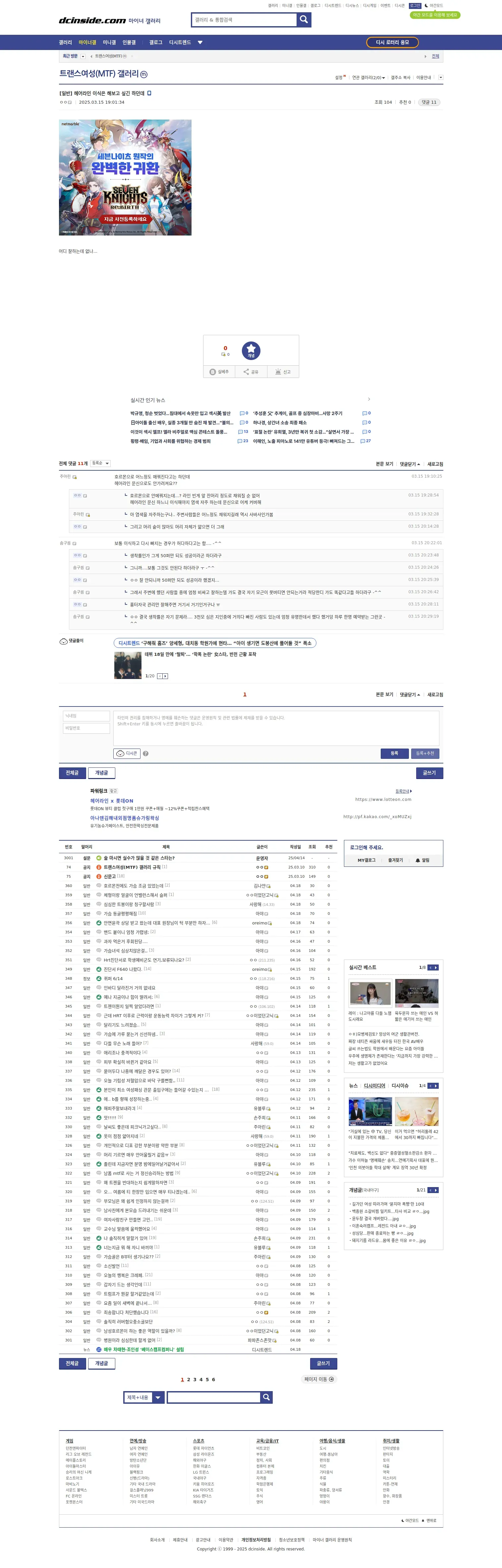The image size is (502, 1568).
Task: Click upper 새로고침 above comments
Action: (435, 464)
